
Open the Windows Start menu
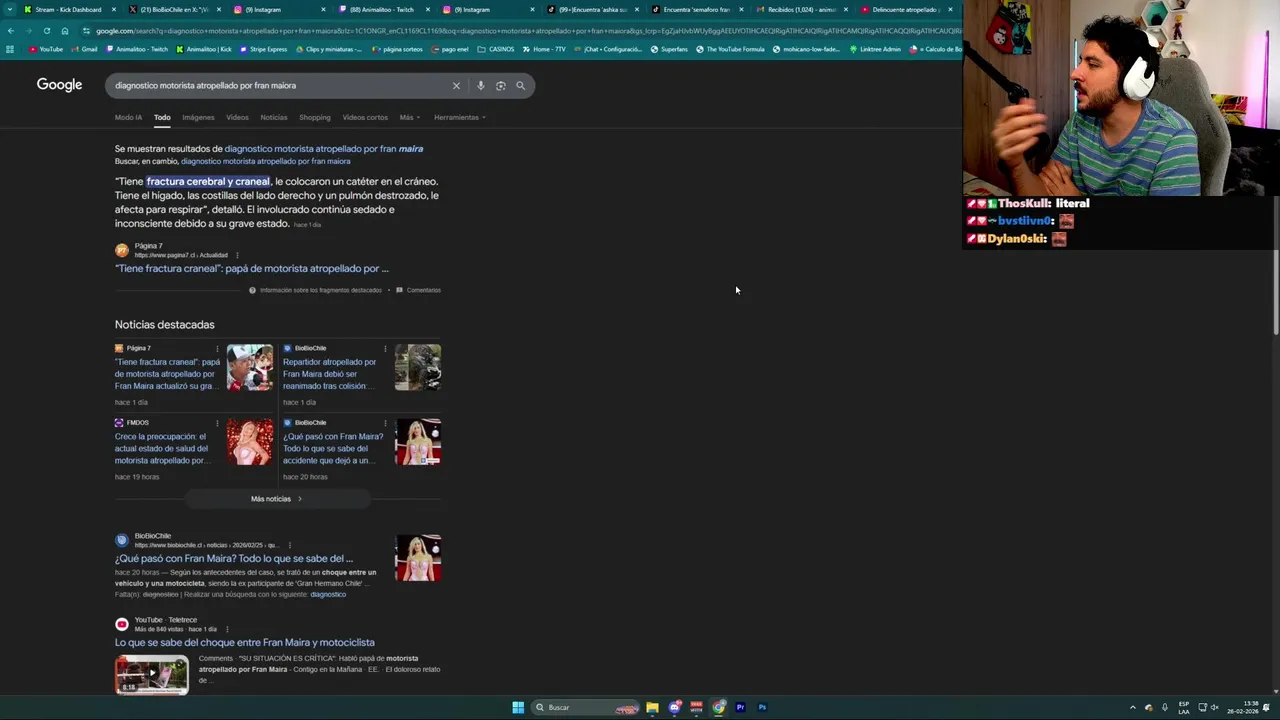[518, 707]
